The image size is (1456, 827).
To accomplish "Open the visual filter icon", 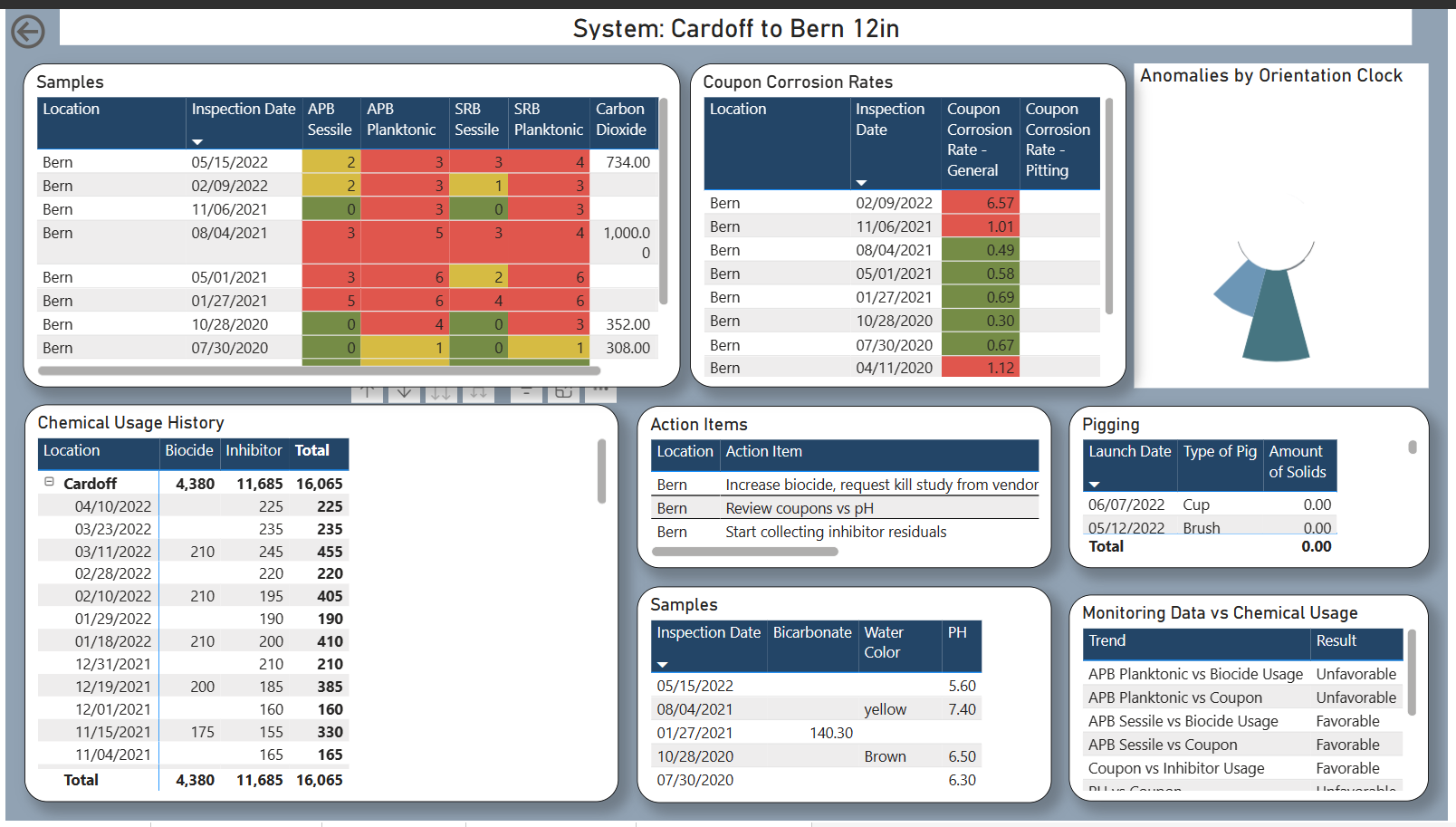I will pyautogui.click(x=526, y=392).
